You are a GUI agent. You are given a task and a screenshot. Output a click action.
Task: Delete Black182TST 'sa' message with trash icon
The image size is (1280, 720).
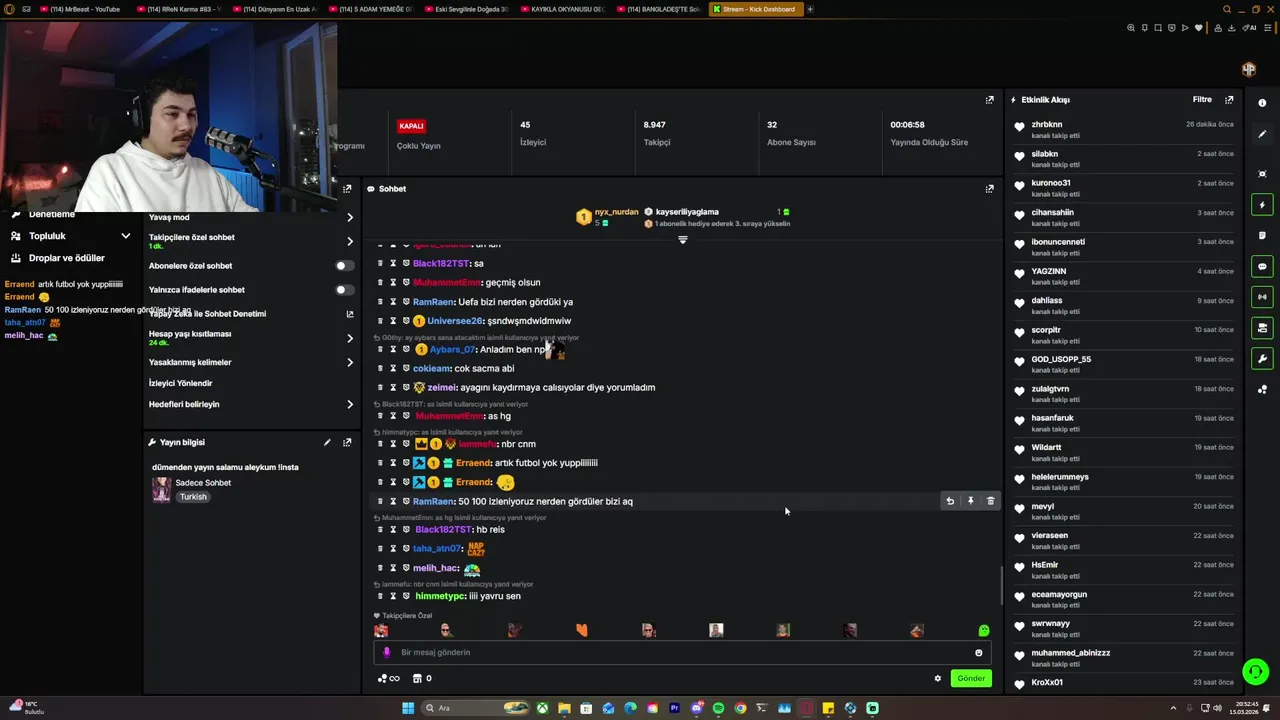pyautogui.click(x=380, y=263)
